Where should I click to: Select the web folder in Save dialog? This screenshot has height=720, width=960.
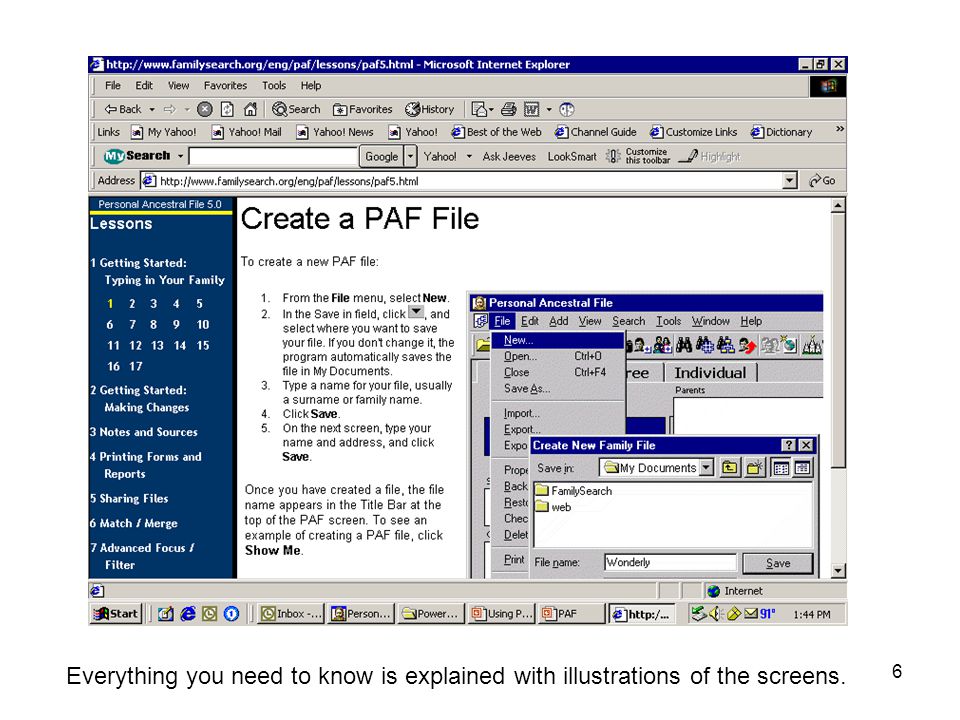click(x=553, y=507)
